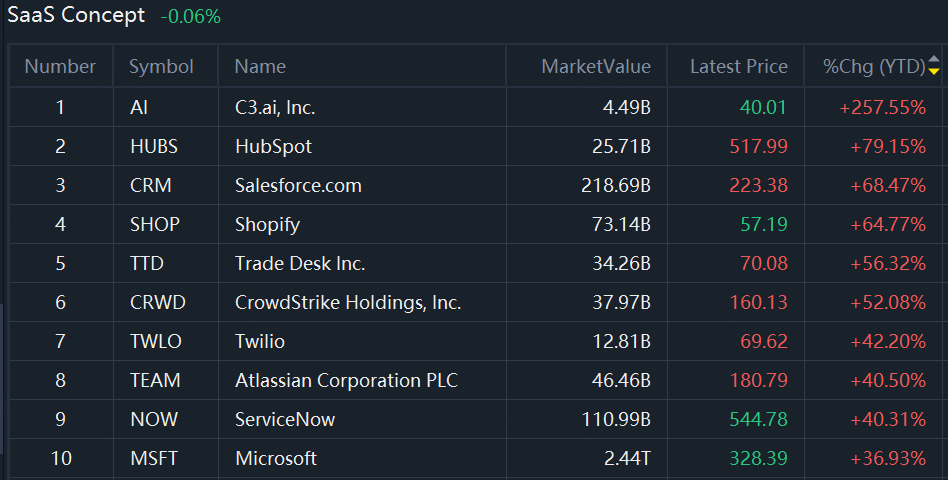The height and width of the screenshot is (480, 948).
Task: Click the %Chg (YTD) column header
Action: [873, 67]
